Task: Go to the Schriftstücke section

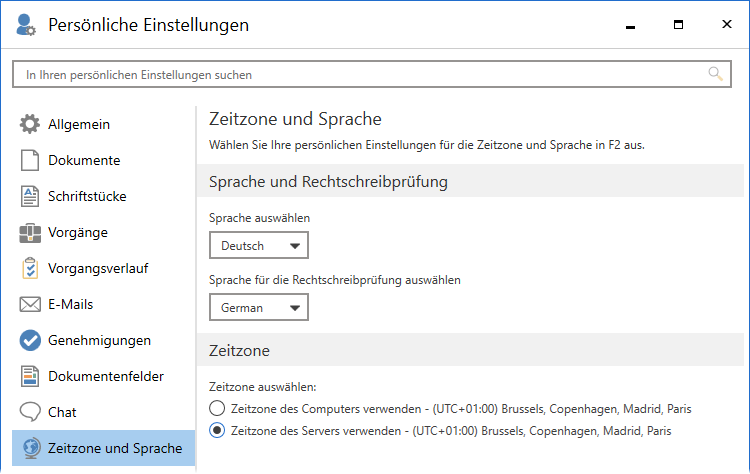Action: click(103, 196)
